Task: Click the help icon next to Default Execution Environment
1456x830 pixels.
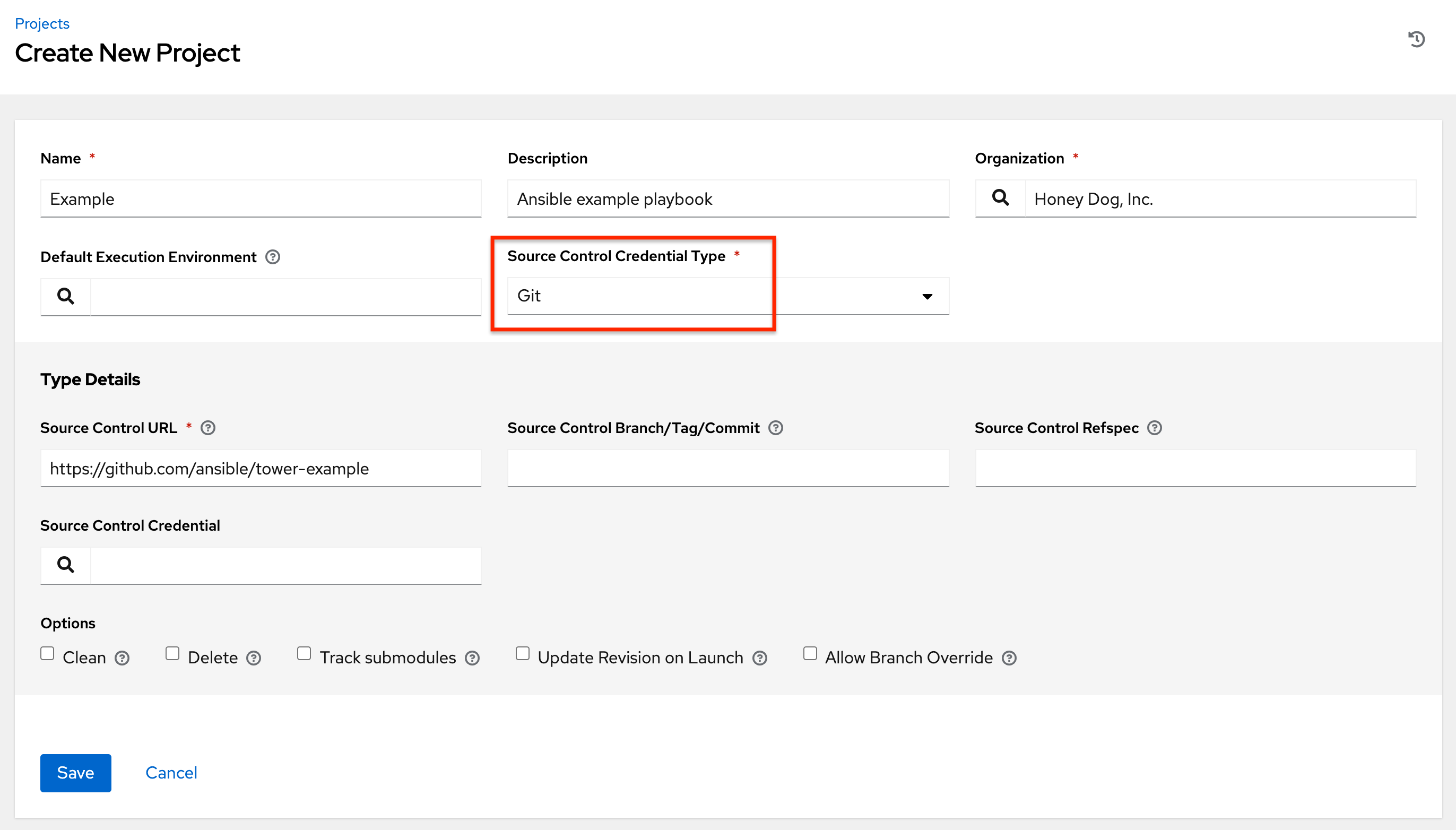Action: [273, 258]
